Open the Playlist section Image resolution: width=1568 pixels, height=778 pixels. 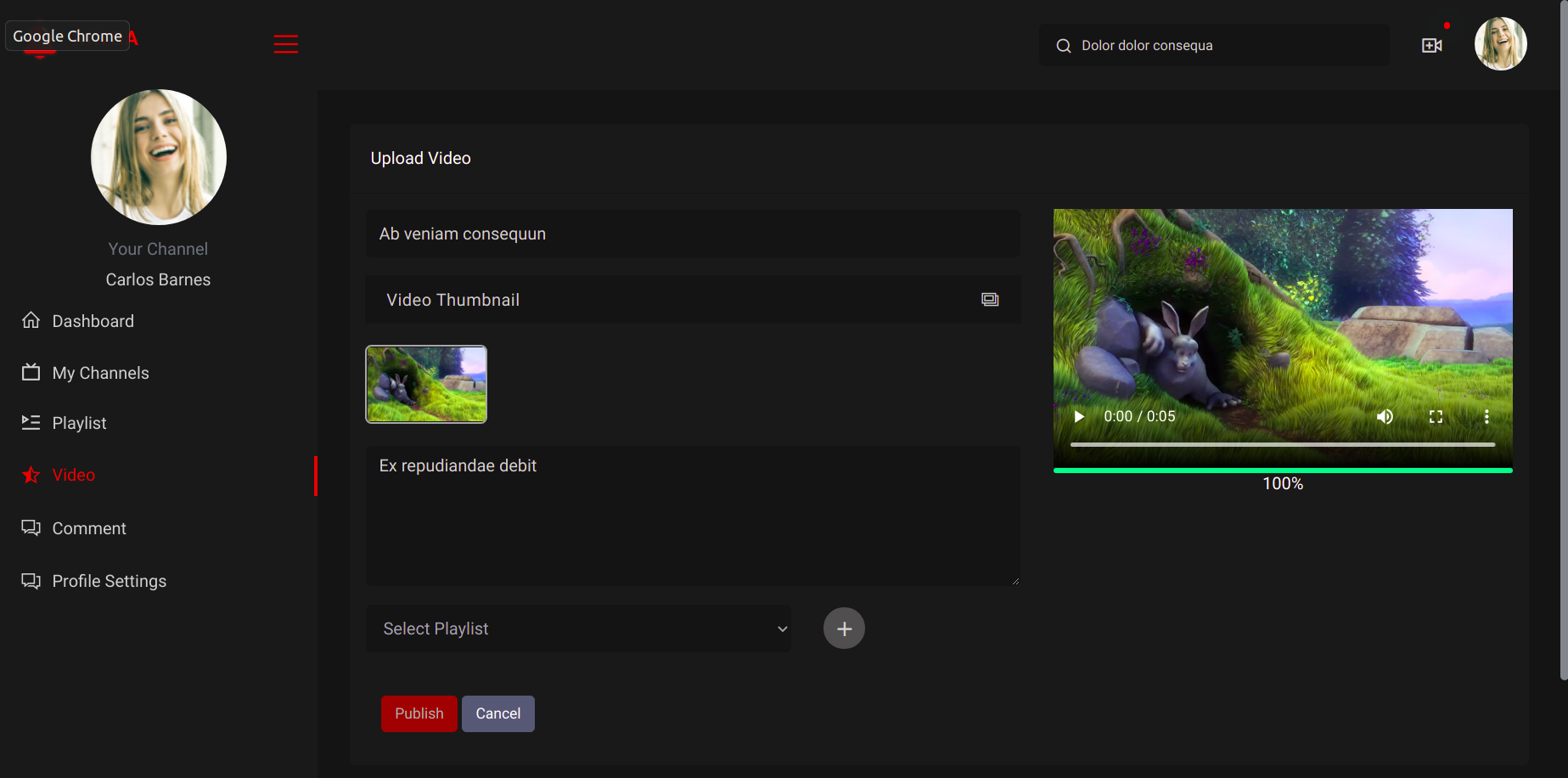pos(80,423)
